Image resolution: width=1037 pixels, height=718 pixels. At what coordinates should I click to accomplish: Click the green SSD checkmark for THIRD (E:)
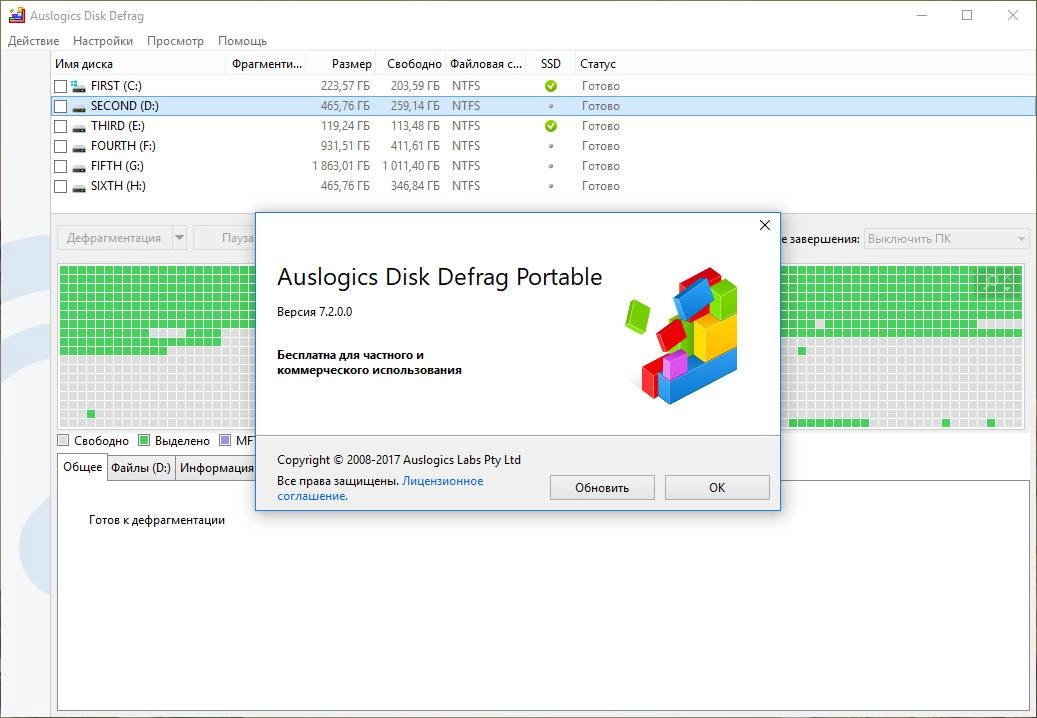(x=550, y=126)
